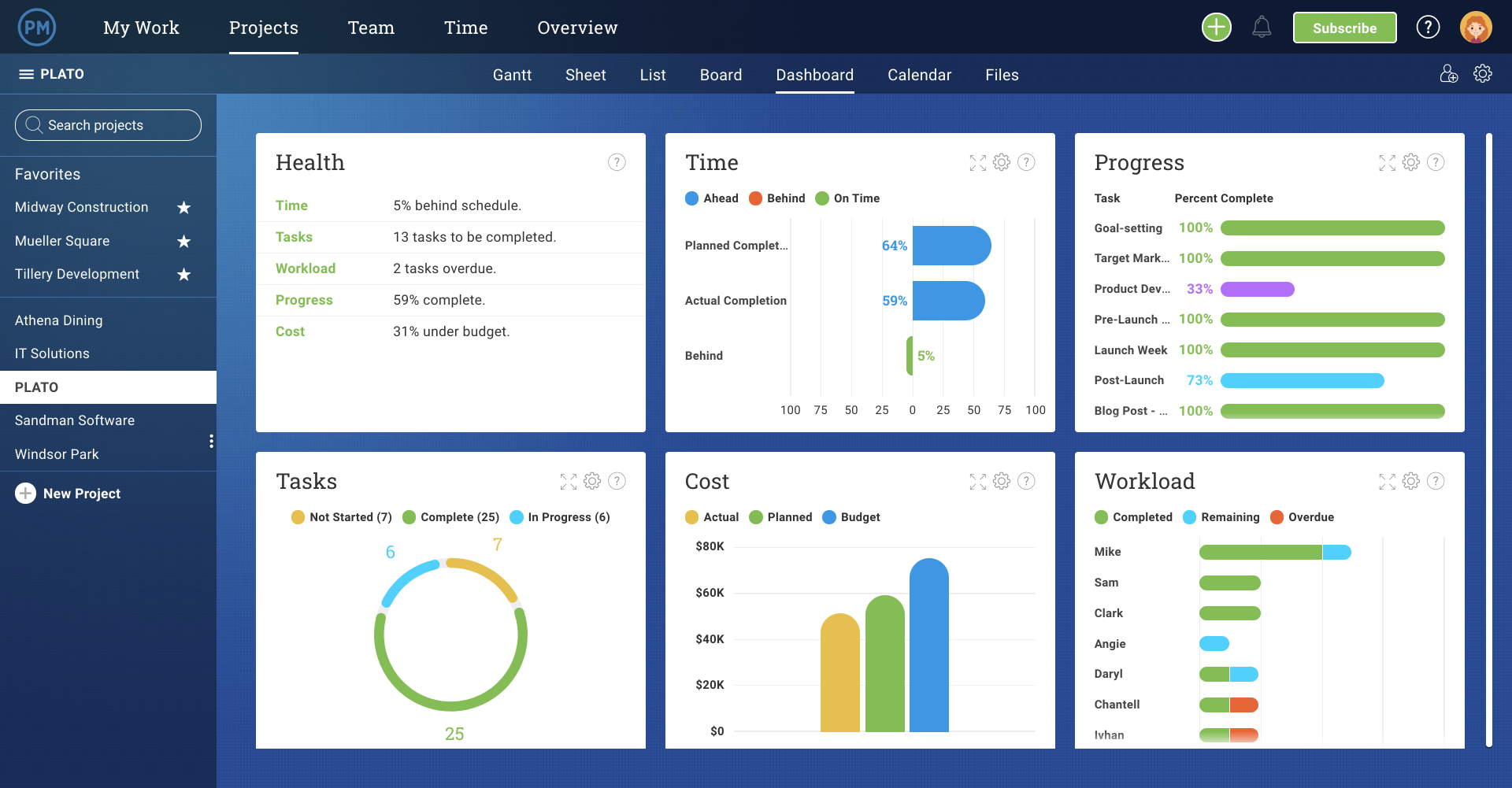Open the Calendar view tab
This screenshot has width=1512, height=788.
[x=919, y=74]
